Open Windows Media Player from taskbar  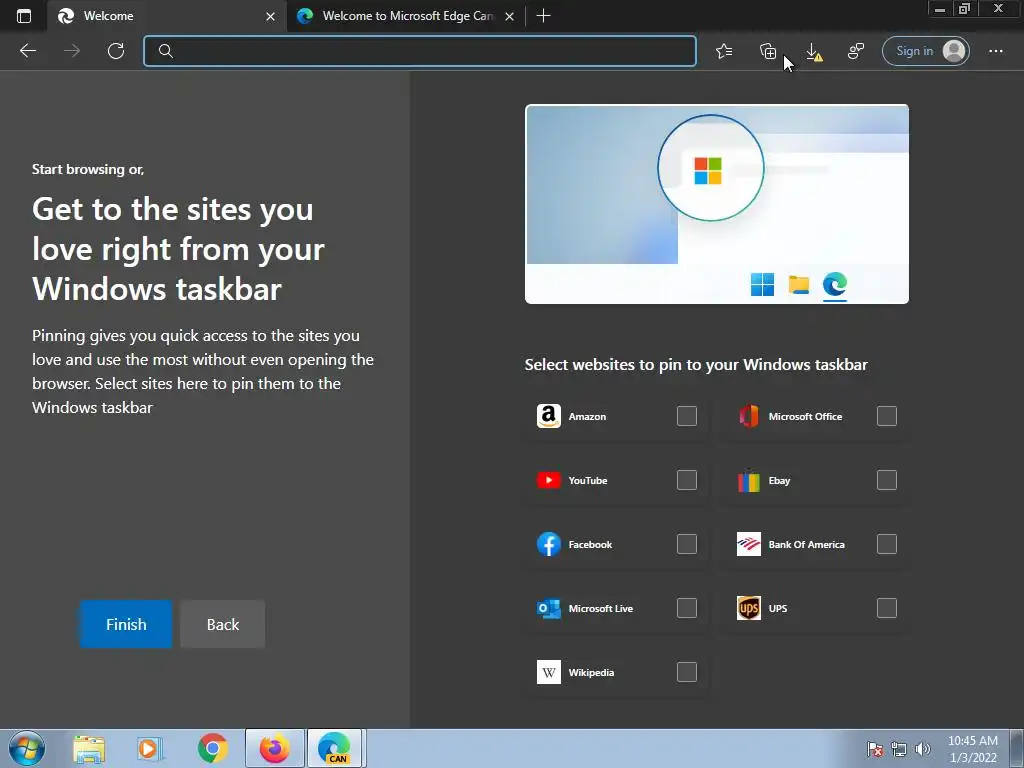150,749
